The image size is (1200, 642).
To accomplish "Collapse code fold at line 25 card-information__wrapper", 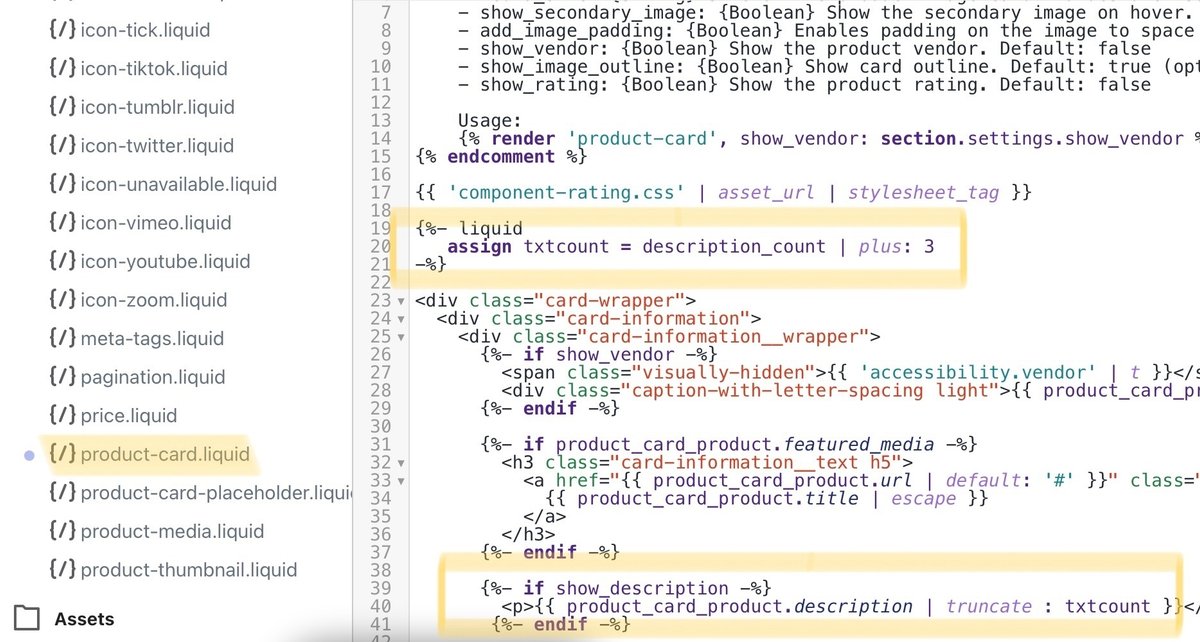I will (x=401, y=338).
